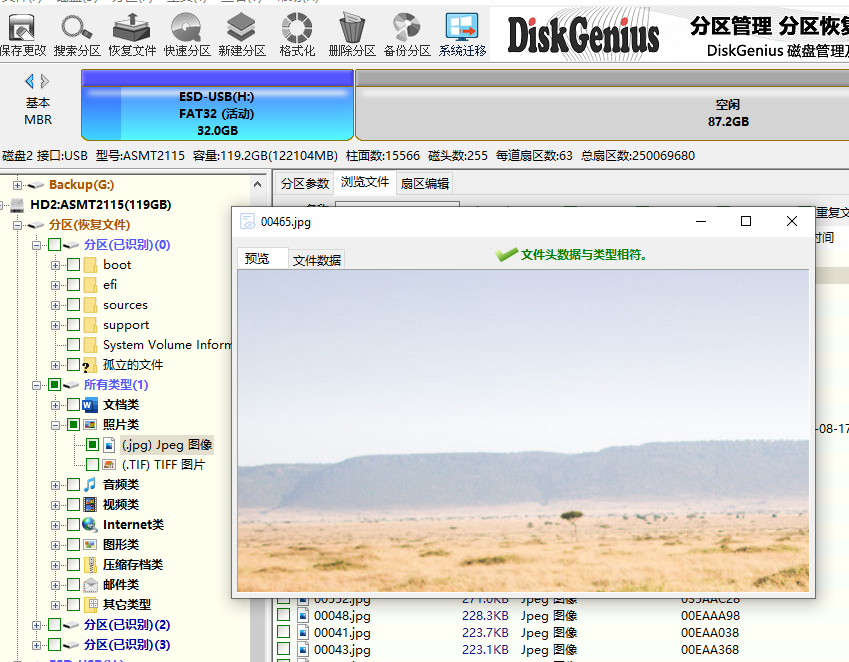
Task: Open the 文件数据 tab in preview window
Action: (317, 260)
